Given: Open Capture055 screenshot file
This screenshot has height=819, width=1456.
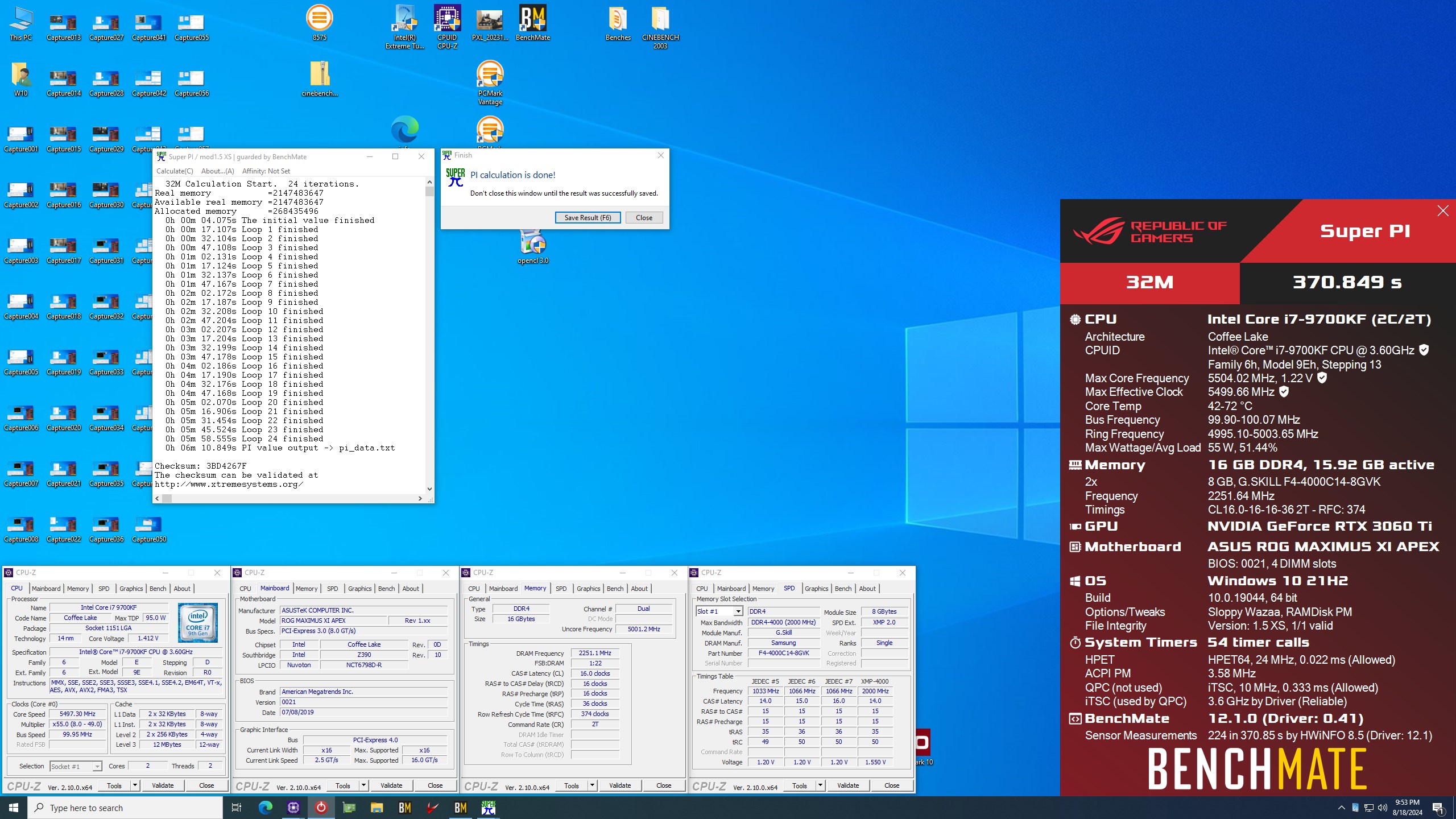Looking at the screenshot, I should click(x=192, y=26).
